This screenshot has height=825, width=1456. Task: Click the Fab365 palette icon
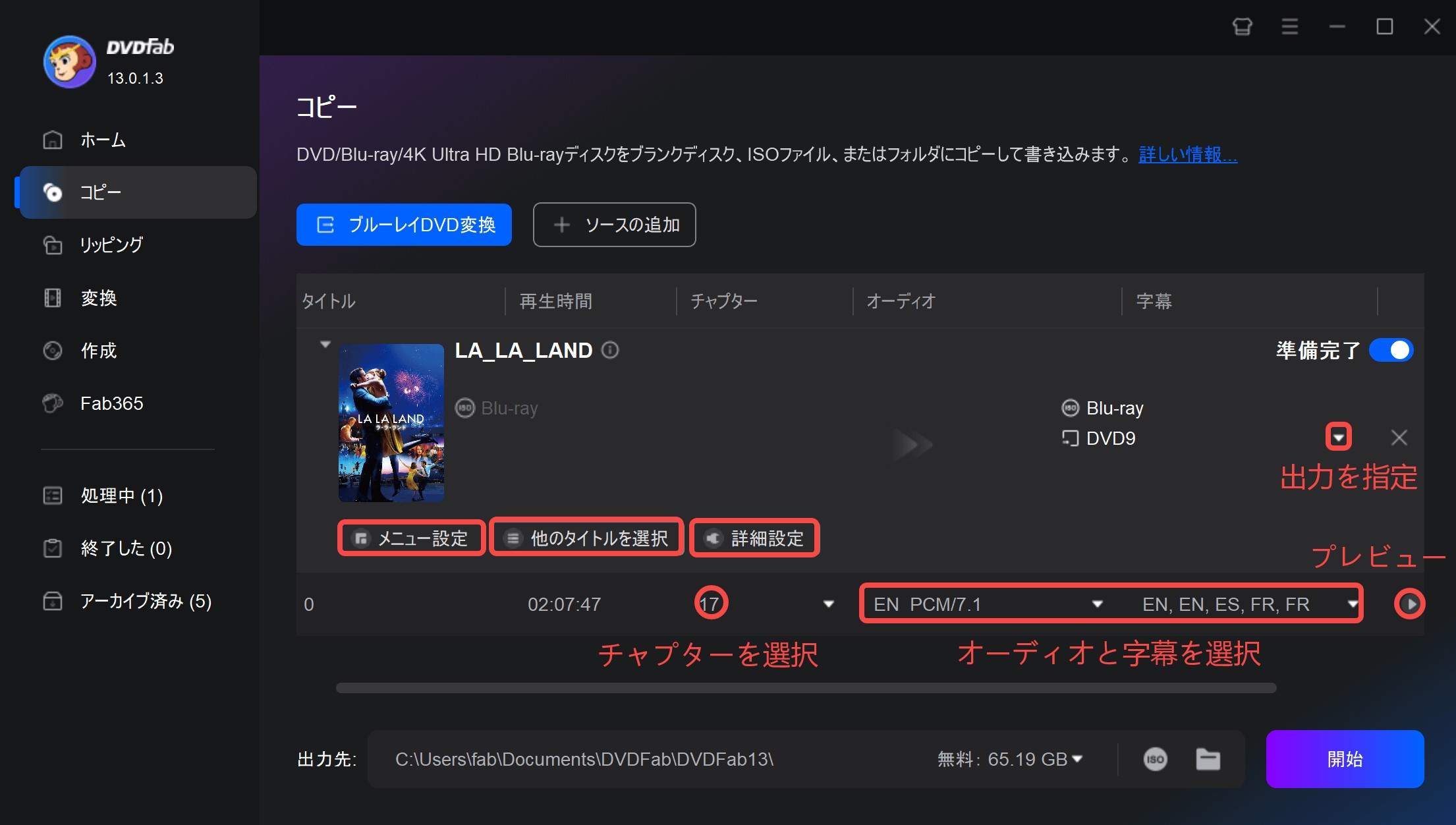click(x=53, y=403)
